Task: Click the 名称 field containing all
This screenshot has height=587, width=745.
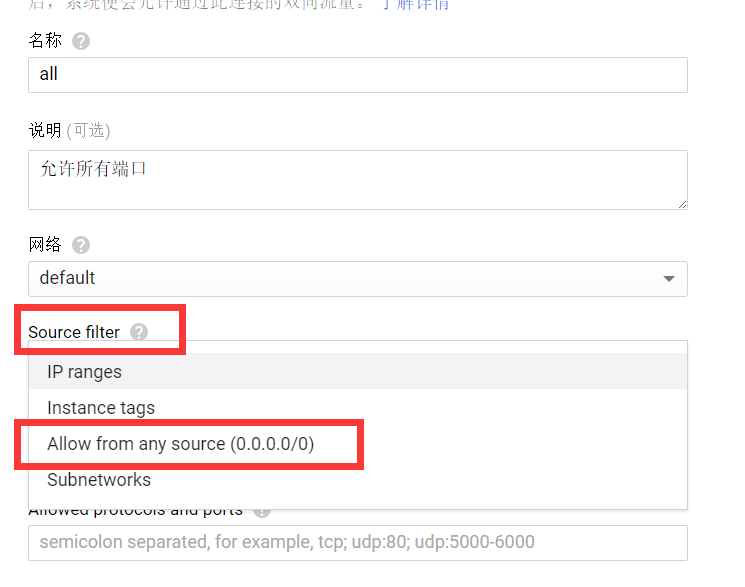Action: point(358,75)
